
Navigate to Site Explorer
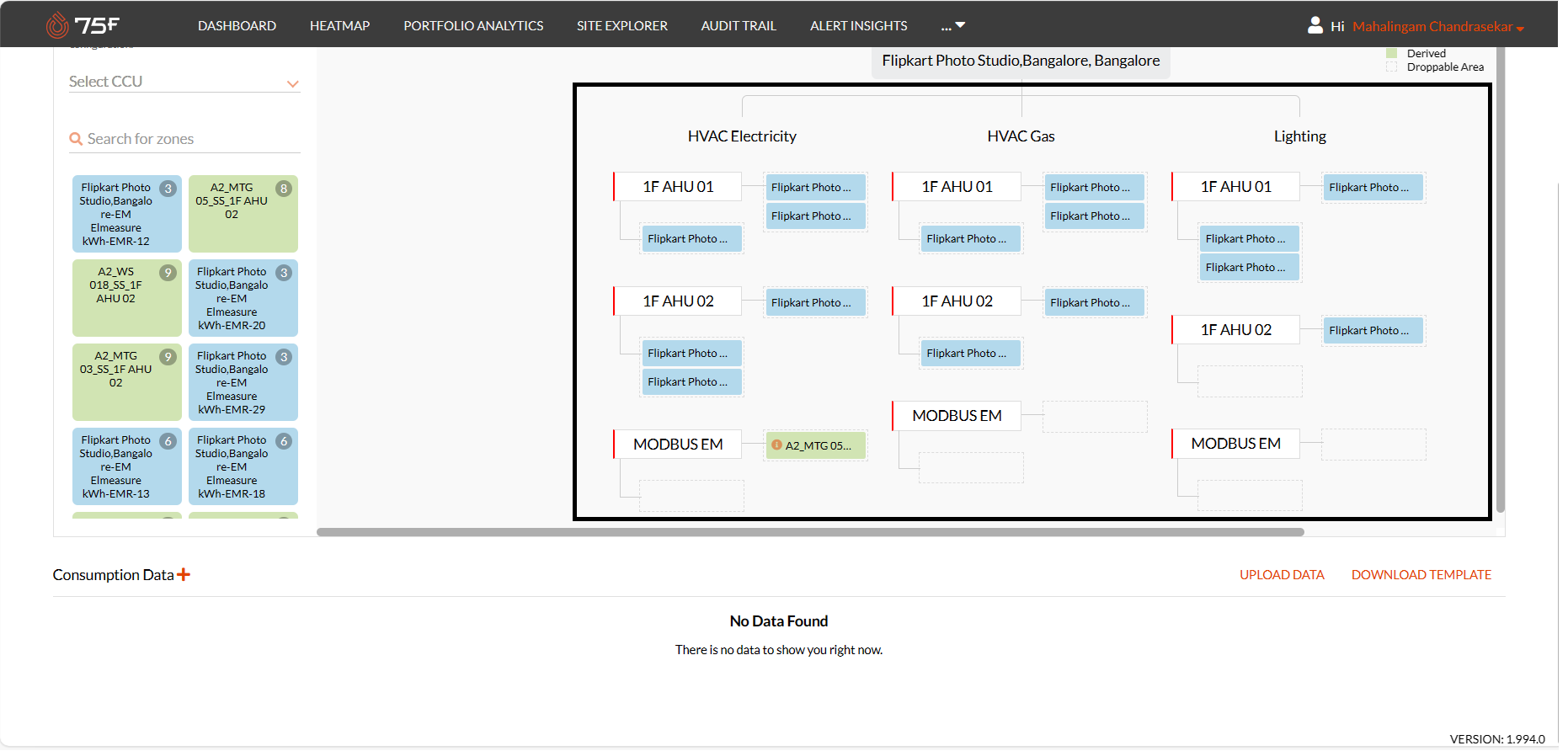[622, 25]
